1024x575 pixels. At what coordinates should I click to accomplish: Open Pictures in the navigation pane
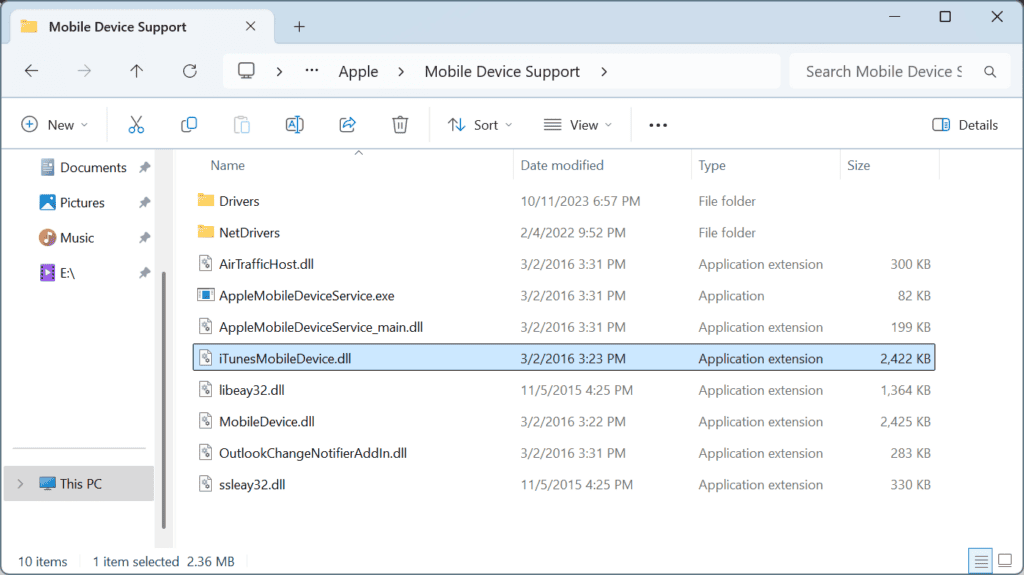point(82,203)
